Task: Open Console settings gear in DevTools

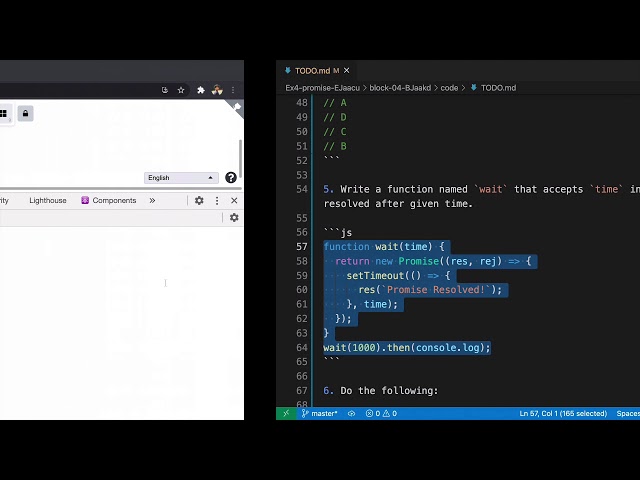Action: 234,218
